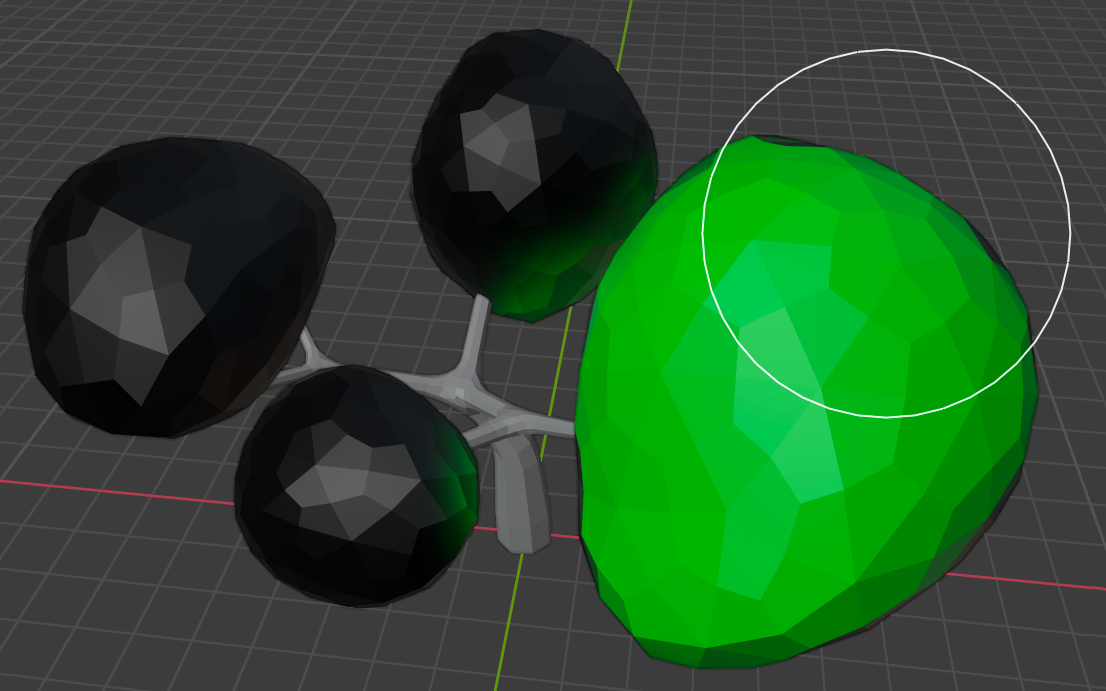Click the thick gray stem base
The image size is (1106, 691).
[517, 500]
